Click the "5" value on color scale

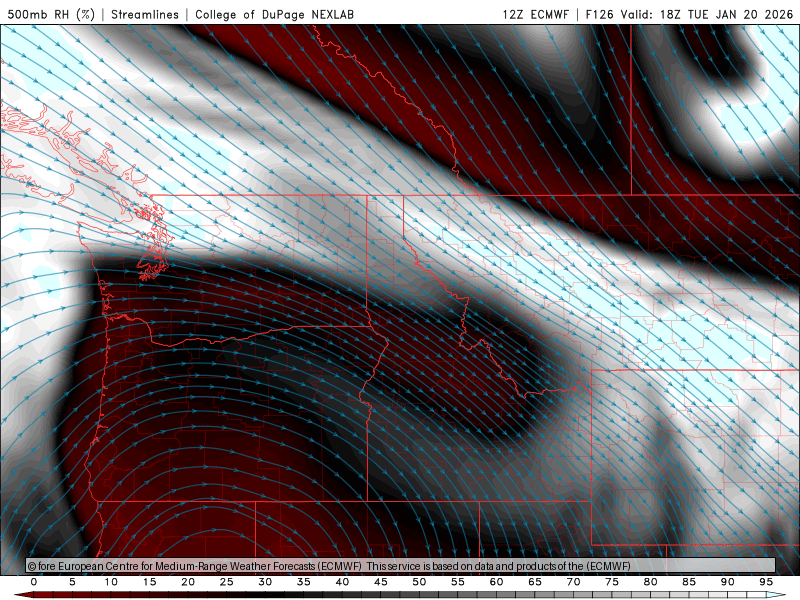(72, 582)
